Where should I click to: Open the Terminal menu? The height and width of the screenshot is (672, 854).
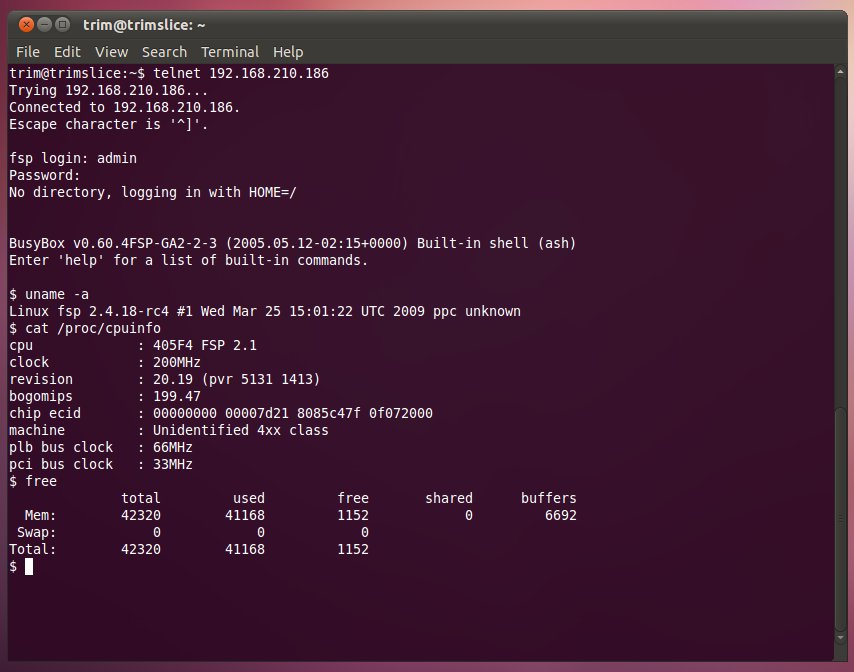[x=230, y=52]
